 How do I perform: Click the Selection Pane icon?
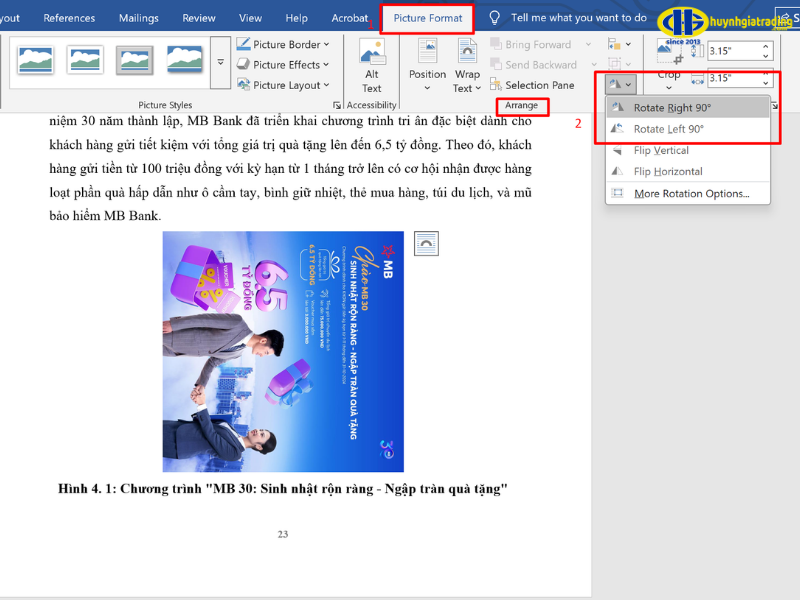coord(495,84)
